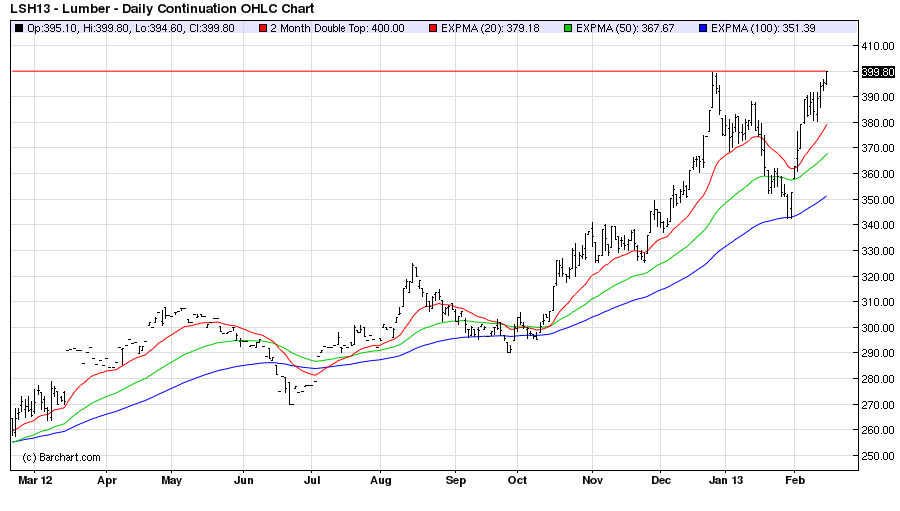Click the green EXPMA (50) legend swatch

click(x=568, y=28)
